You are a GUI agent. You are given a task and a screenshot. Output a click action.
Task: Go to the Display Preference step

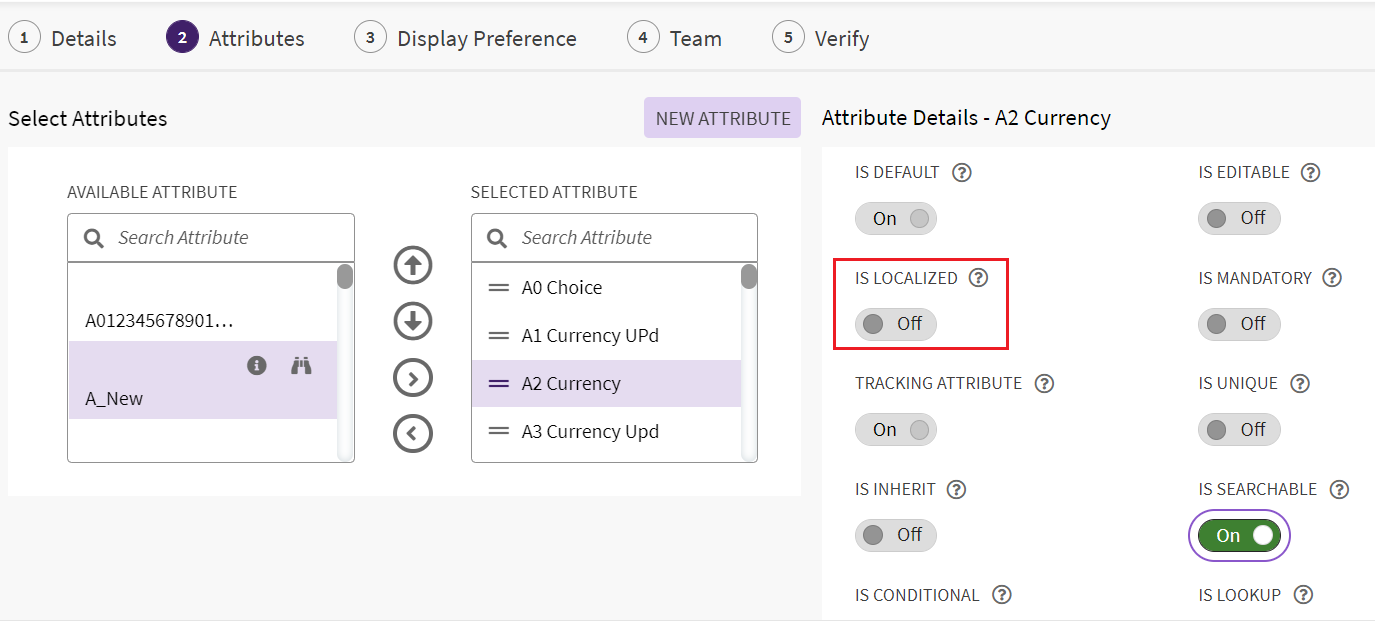[466, 38]
